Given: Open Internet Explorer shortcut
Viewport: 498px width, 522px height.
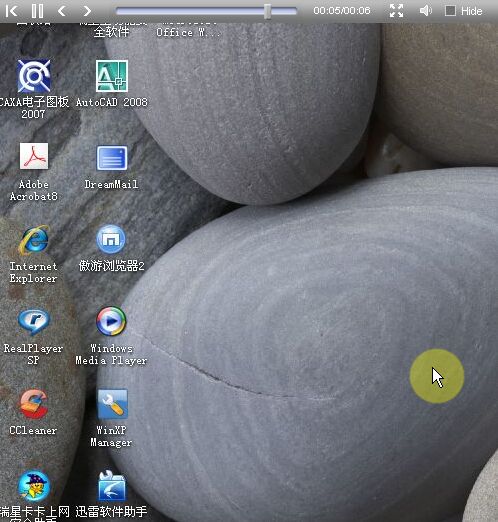Looking at the screenshot, I should [34, 239].
